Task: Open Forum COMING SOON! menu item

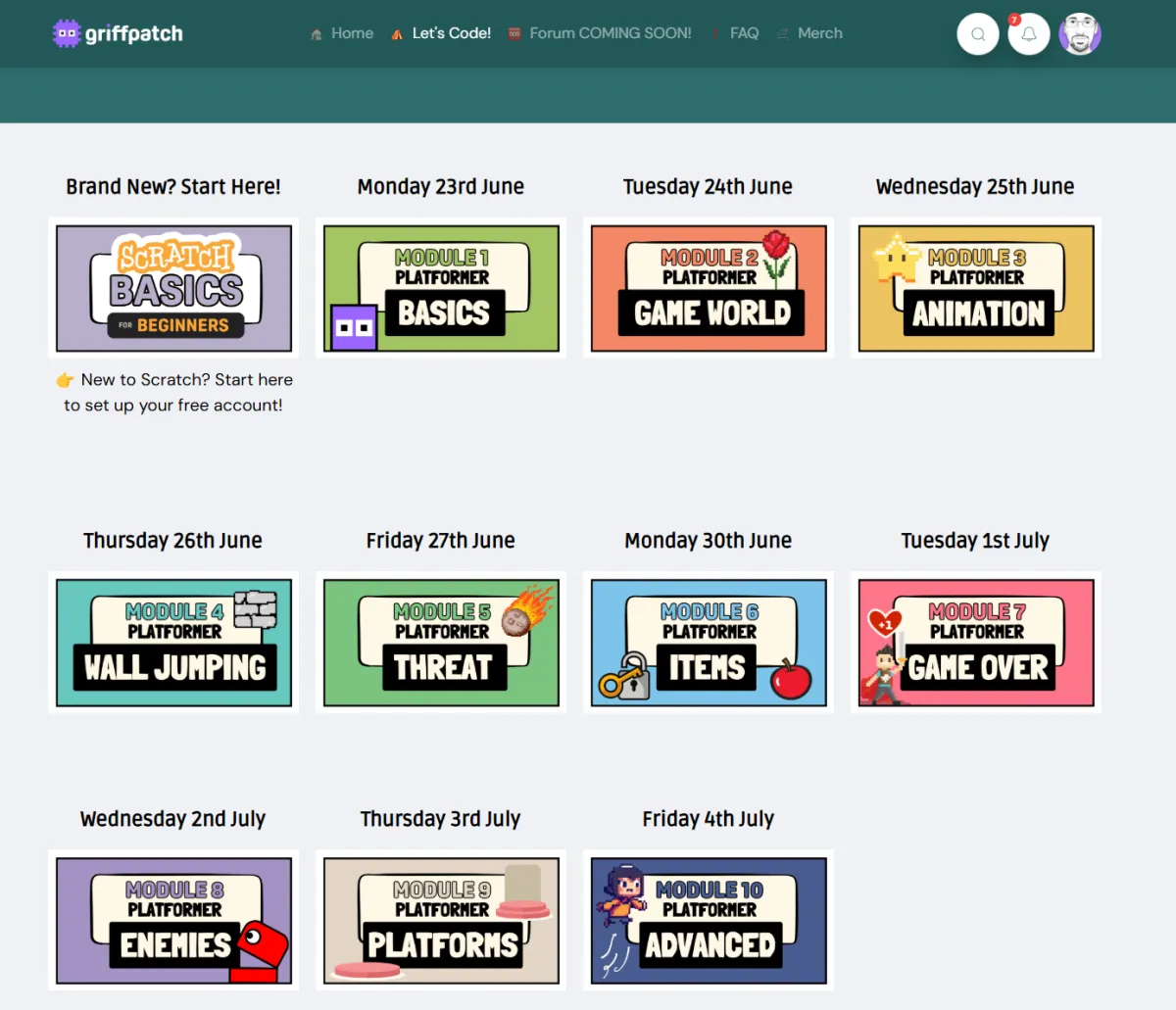Action: [611, 33]
